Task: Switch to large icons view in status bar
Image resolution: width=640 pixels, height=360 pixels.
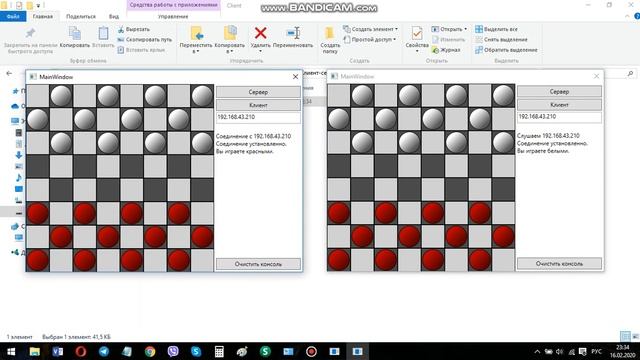Action: (636, 336)
